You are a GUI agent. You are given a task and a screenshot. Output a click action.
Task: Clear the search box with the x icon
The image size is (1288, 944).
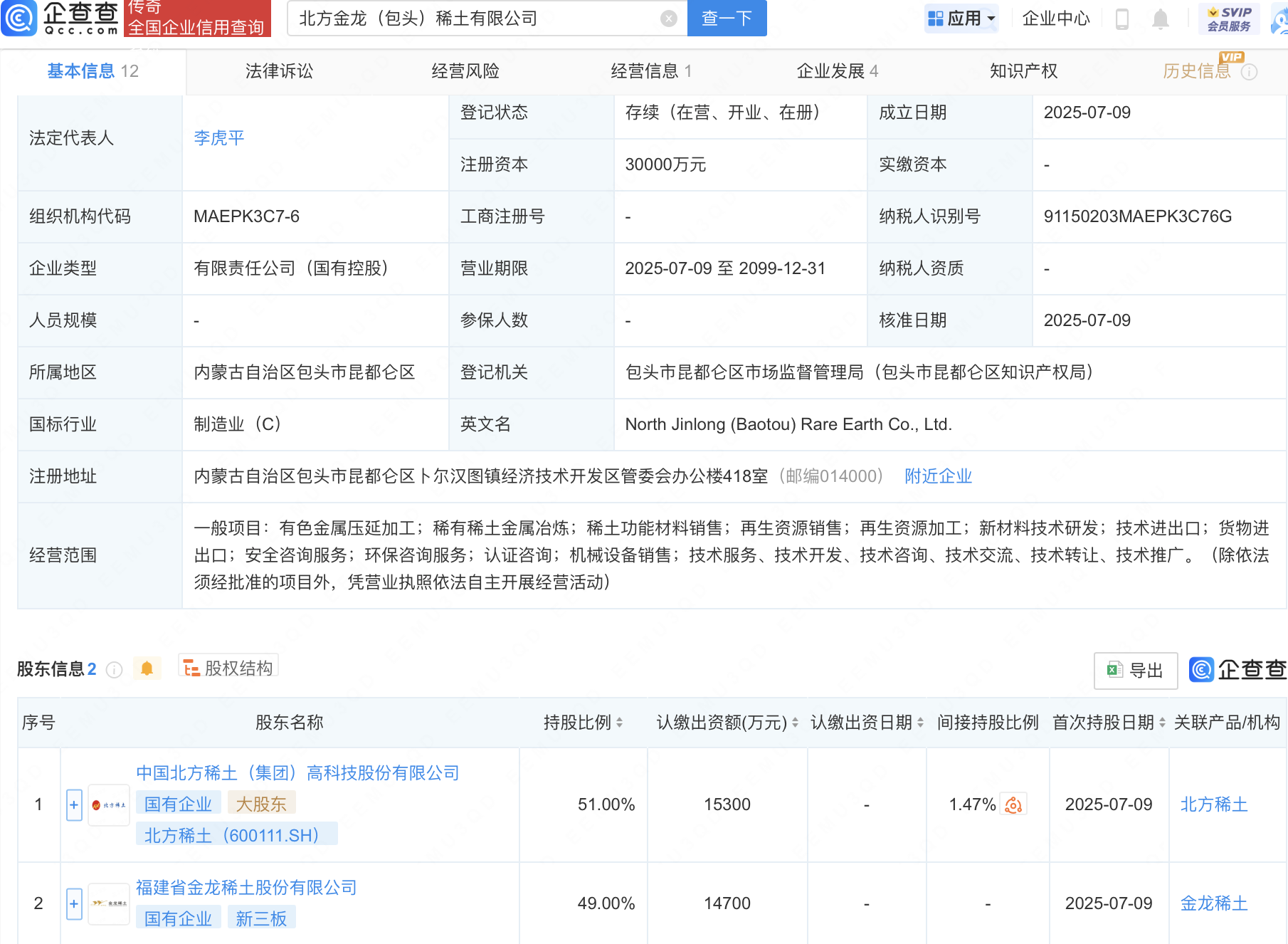pyautogui.click(x=668, y=19)
